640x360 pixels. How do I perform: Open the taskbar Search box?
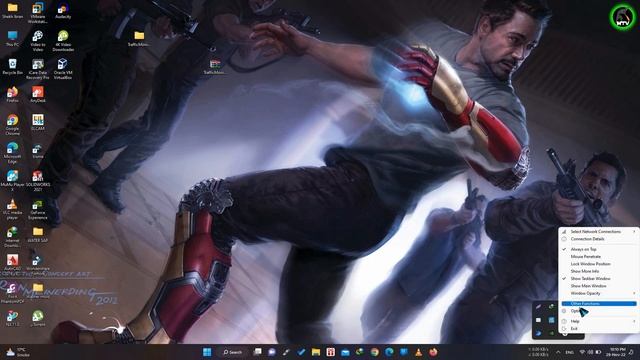(x=233, y=352)
